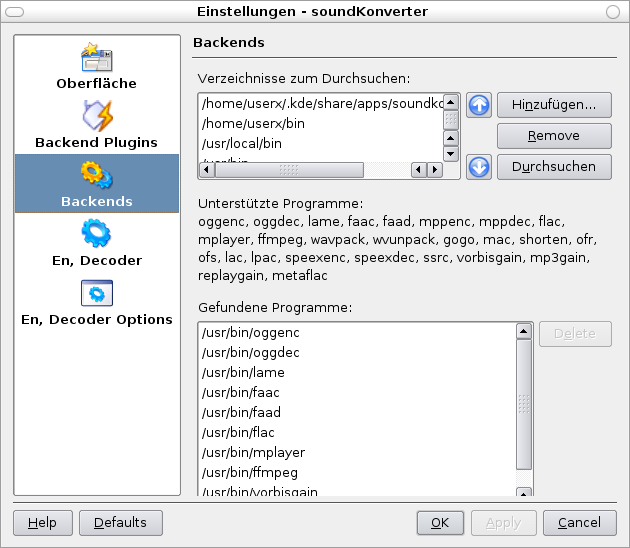Select the Backends page in the sidebar
The width and height of the screenshot is (630, 548).
(97, 184)
